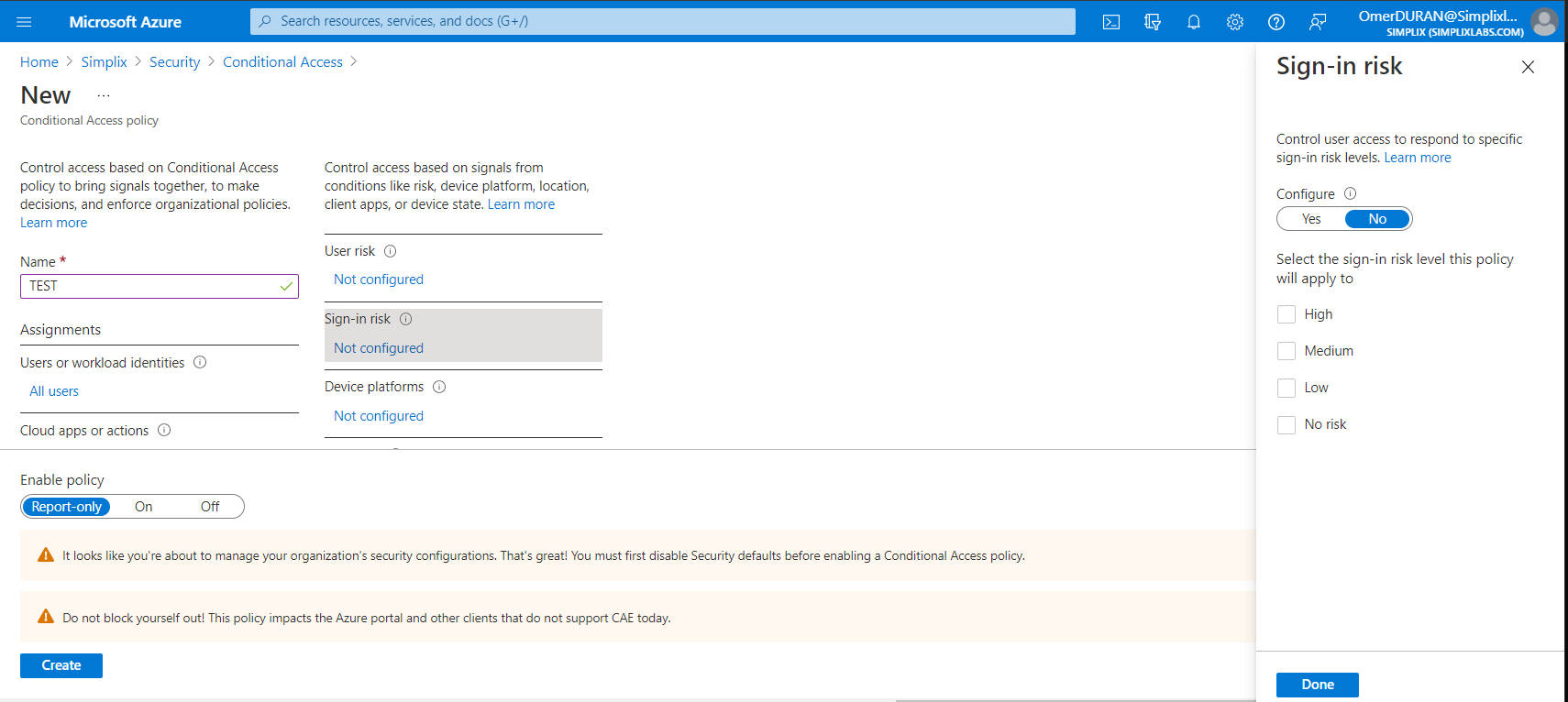Open the notifications bell

[1194, 22]
